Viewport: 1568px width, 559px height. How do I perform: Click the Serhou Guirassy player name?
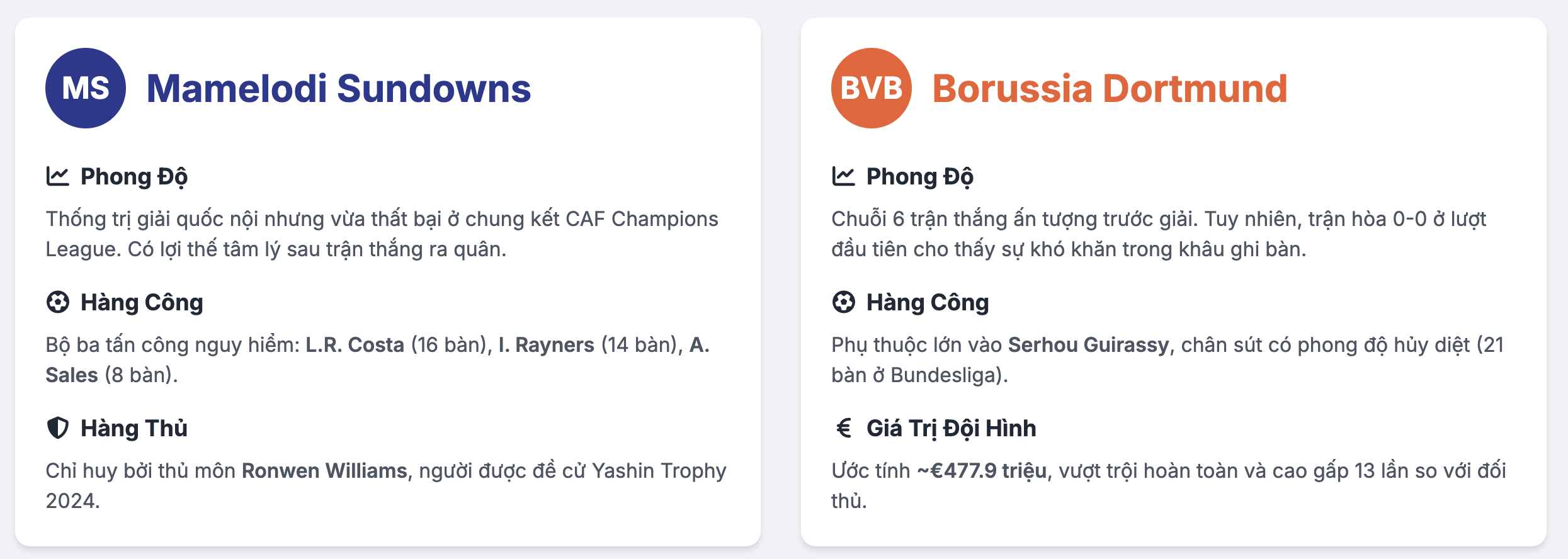(1088, 345)
